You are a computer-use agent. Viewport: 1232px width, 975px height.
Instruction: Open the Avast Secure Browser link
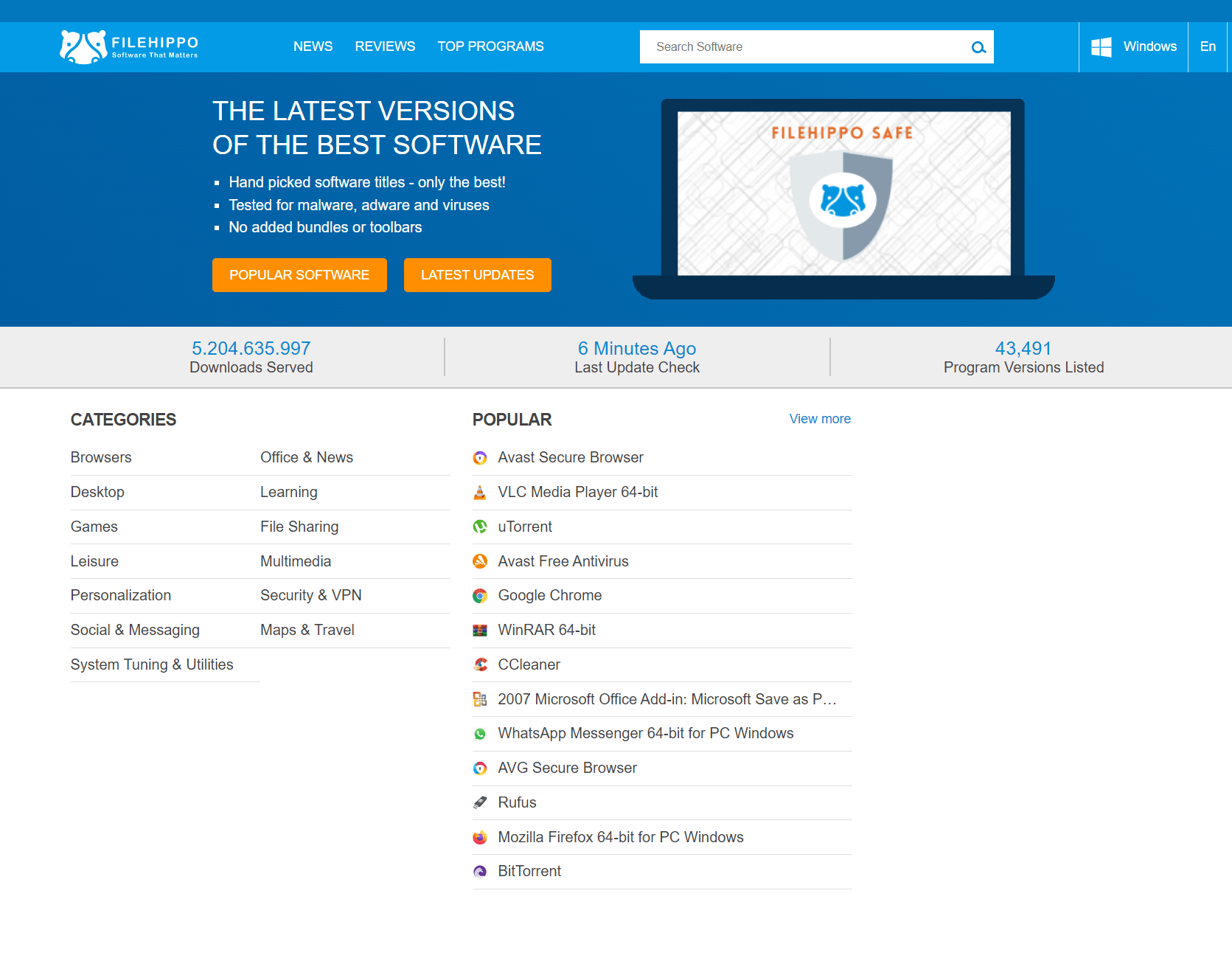point(571,457)
